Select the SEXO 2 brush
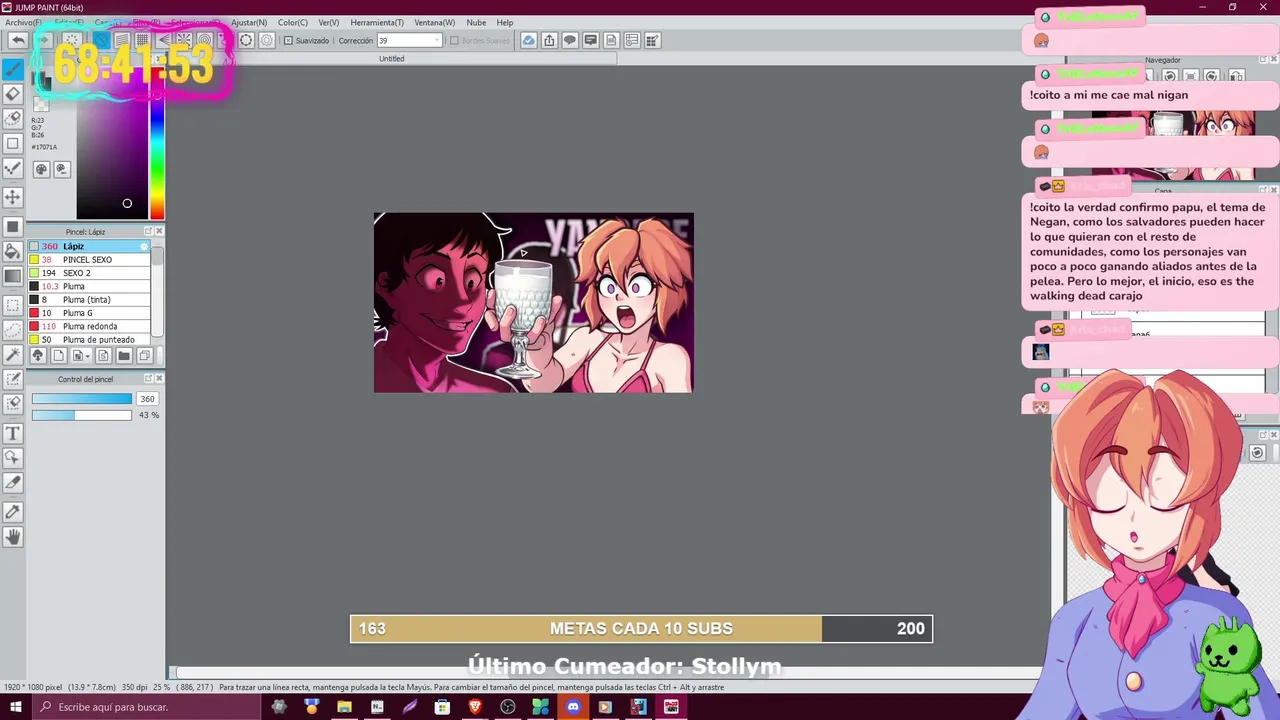1280x720 pixels. pos(89,273)
